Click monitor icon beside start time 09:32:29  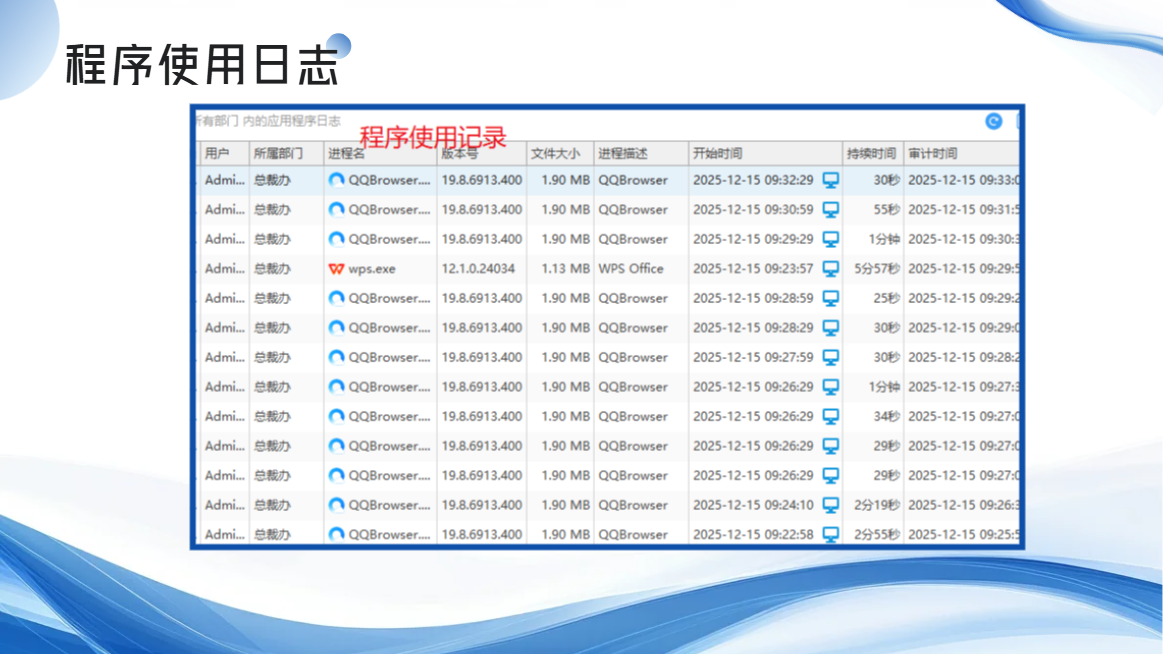point(831,180)
